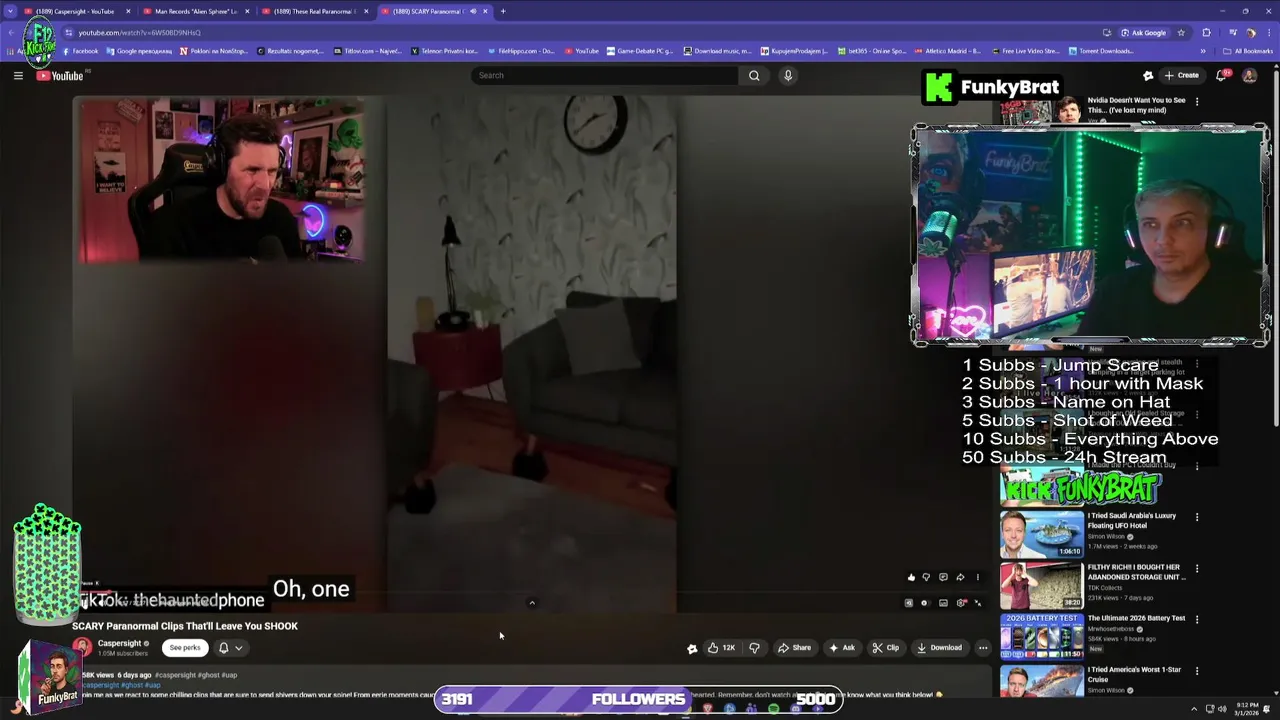Open YouTube notifications bell

[x=1222, y=75]
